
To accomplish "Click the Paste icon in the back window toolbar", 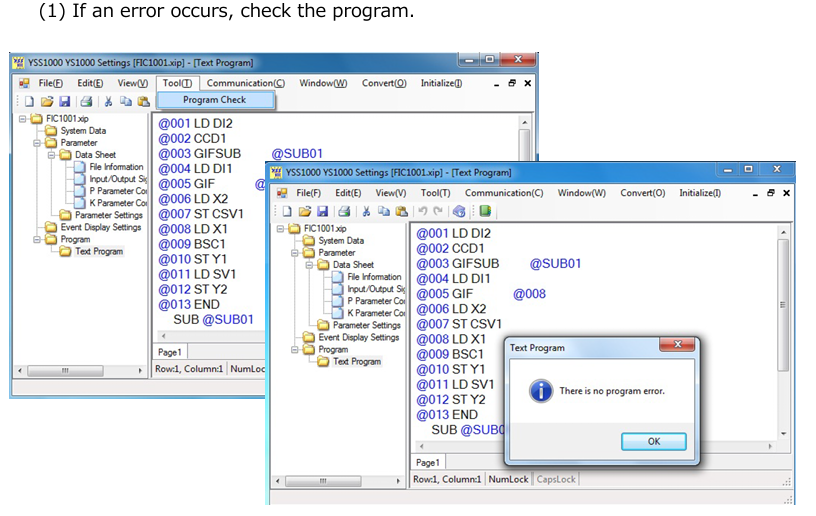I will tap(143, 101).
